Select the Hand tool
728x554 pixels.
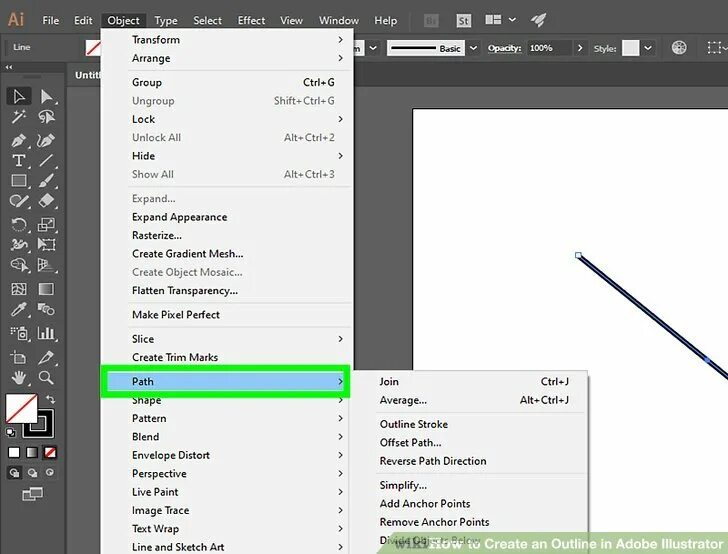(x=19, y=378)
